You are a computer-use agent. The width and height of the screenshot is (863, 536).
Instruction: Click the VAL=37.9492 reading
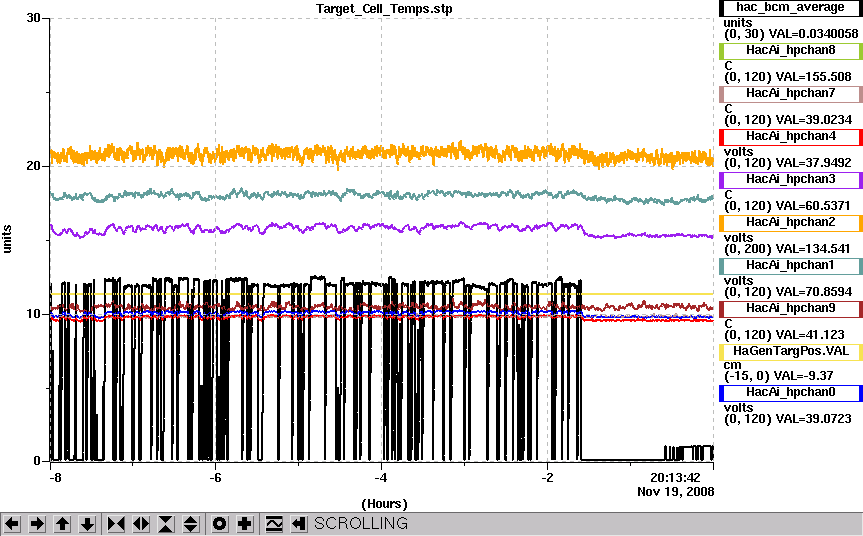tap(813, 163)
